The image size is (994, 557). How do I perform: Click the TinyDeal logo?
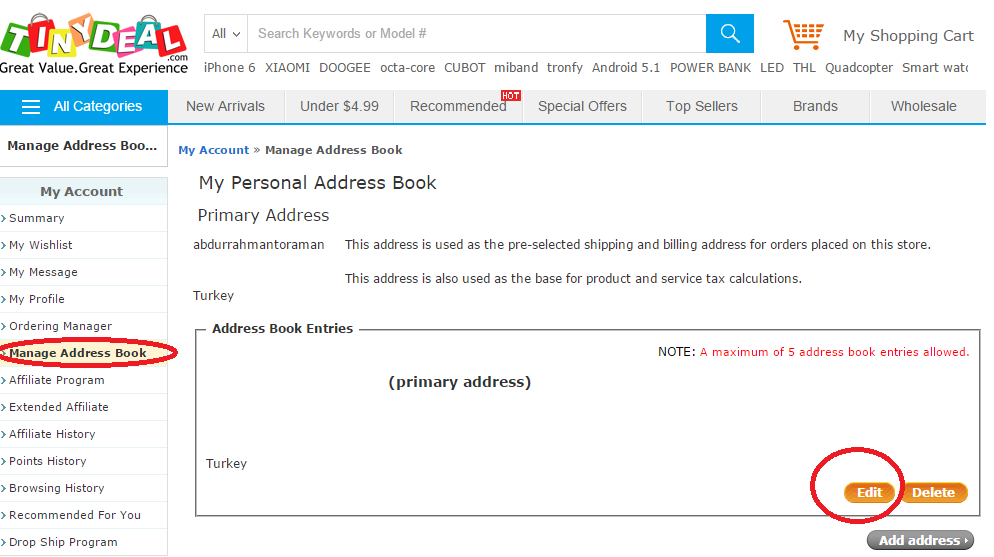pos(94,44)
